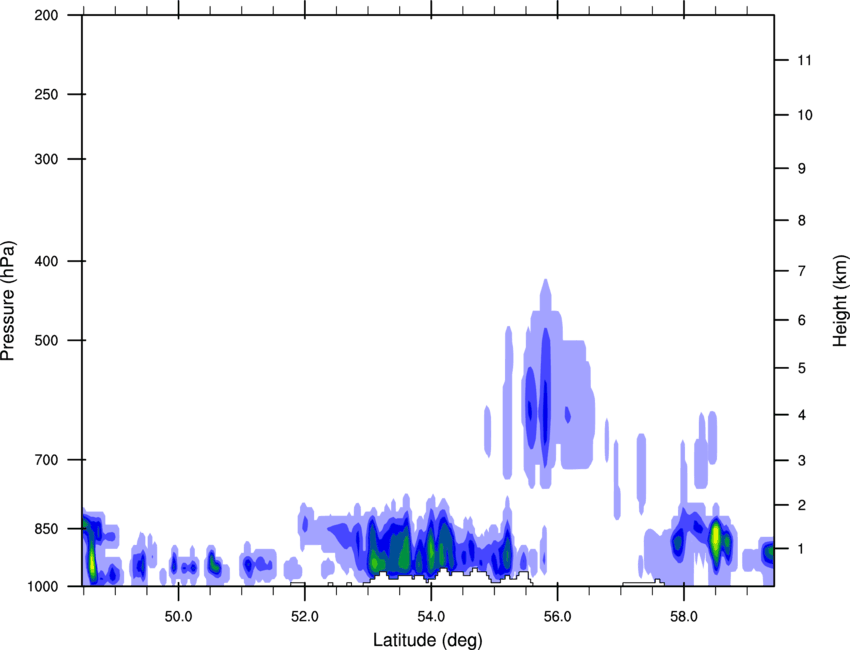Click the 400 pressure tick label
This screenshot has width=850, height=650.
pos(46,261)
